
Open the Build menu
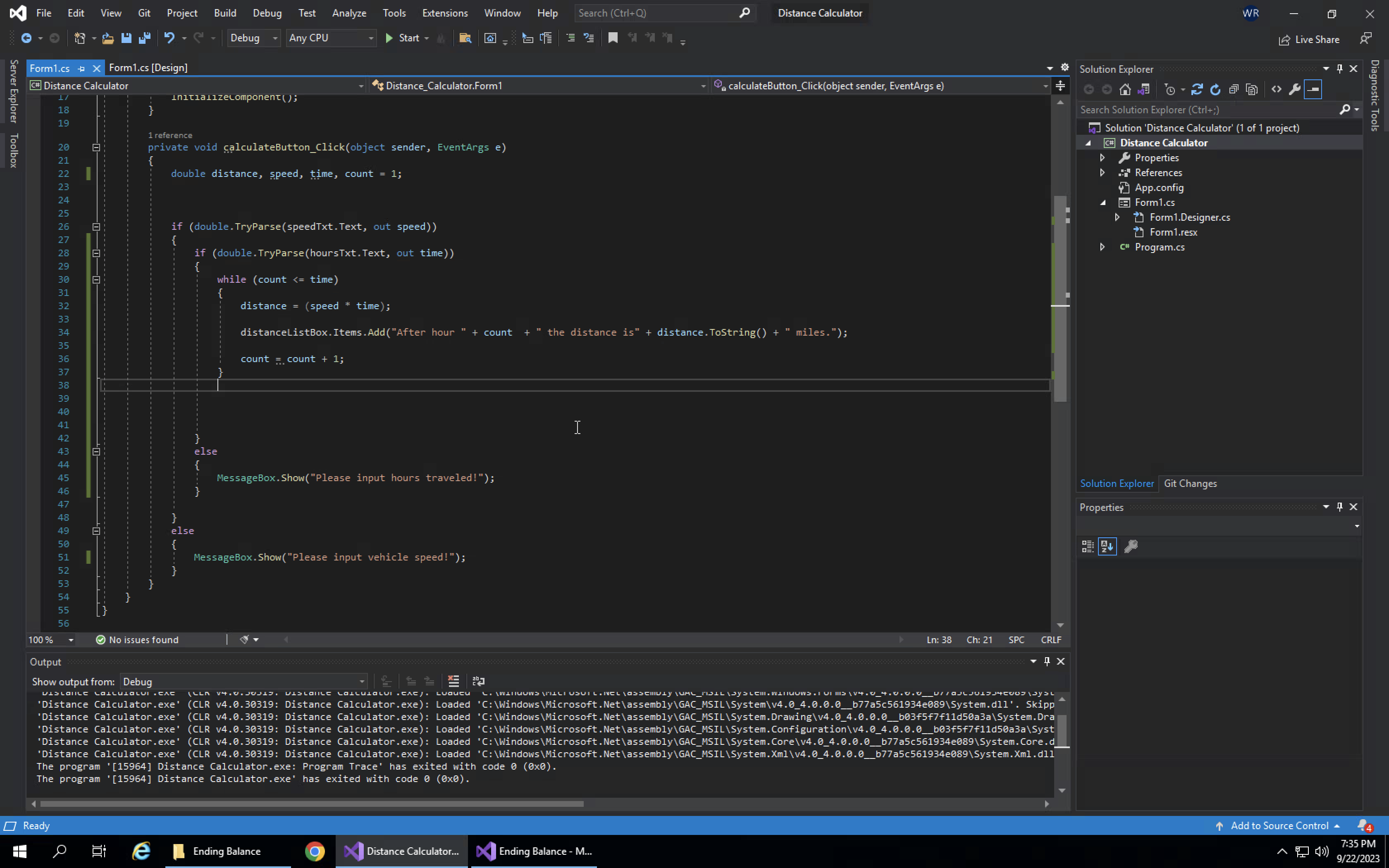pos(224,13)
